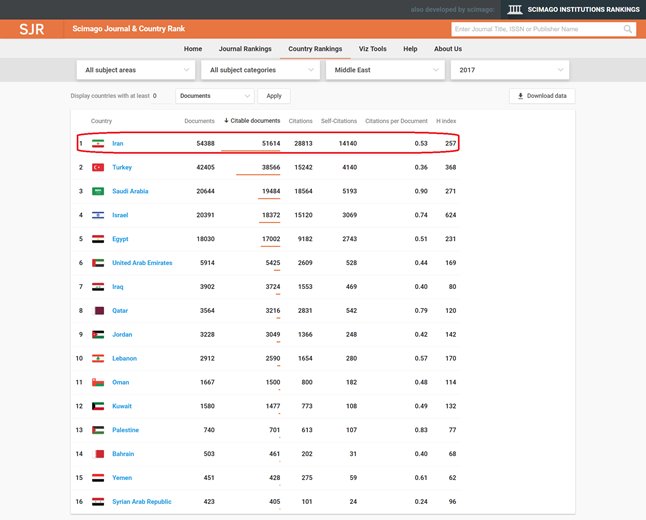Image resolution: width=646 pixels, height=520 pixels.
Task: Click the Iran flag icon
Action: pyautogui.click(x=98, y=144)
